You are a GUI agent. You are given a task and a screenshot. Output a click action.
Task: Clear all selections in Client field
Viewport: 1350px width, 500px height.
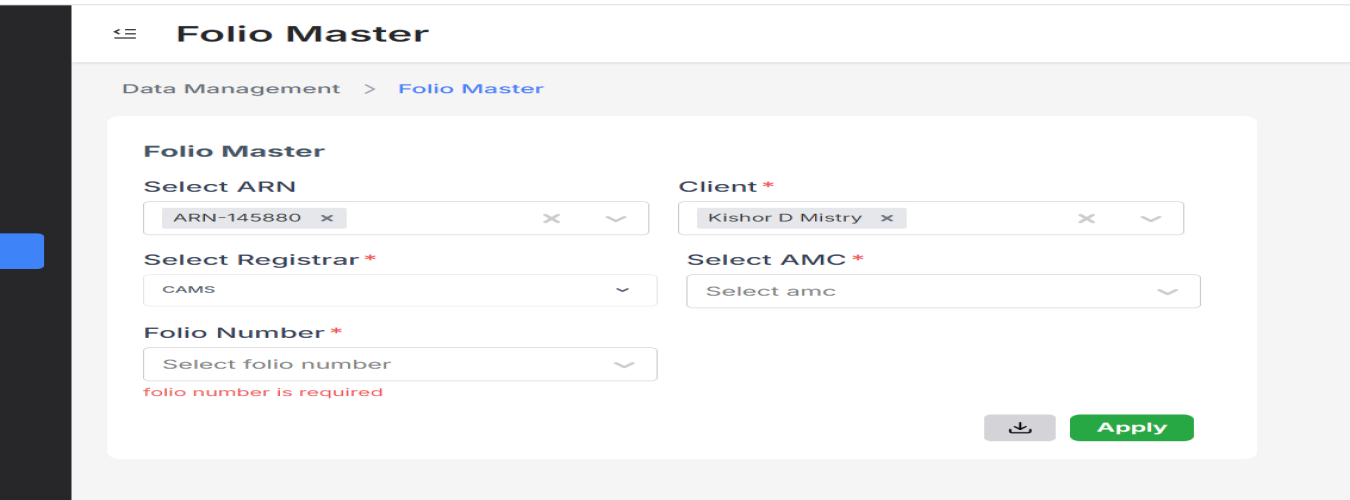(x=1087, y=218)
